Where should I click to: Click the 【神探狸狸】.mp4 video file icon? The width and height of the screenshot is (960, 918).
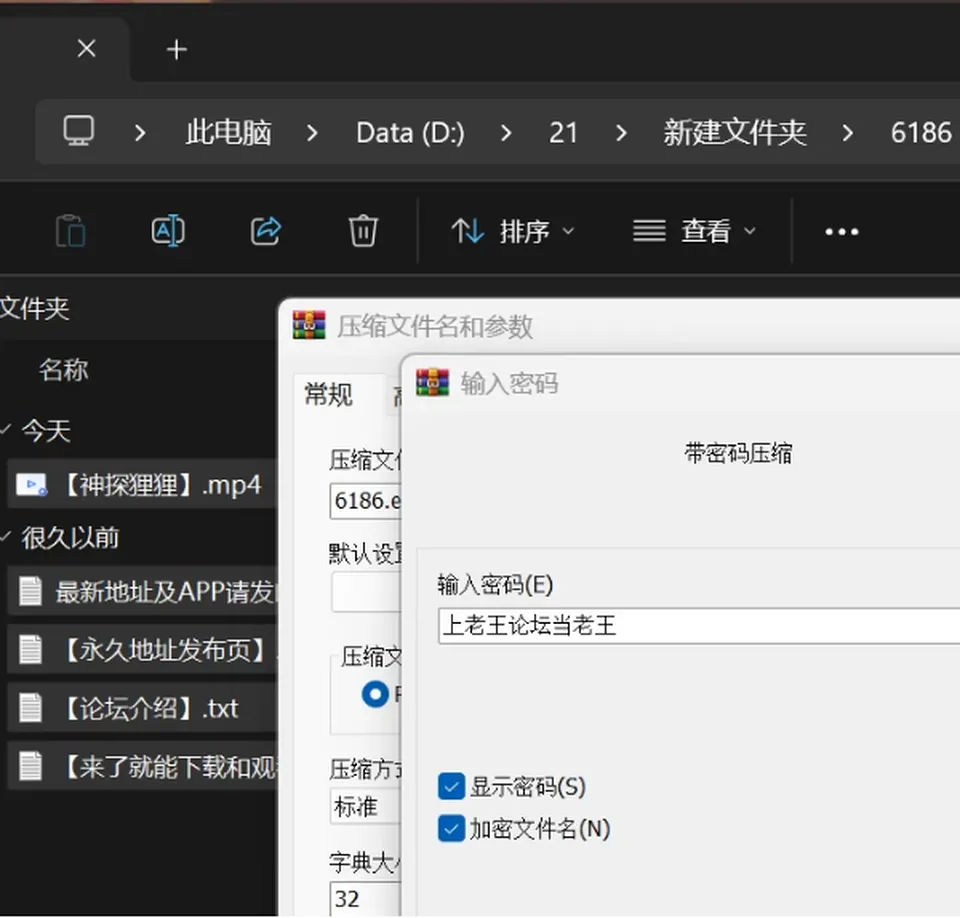pyautogui.click(x=31, y=485)
